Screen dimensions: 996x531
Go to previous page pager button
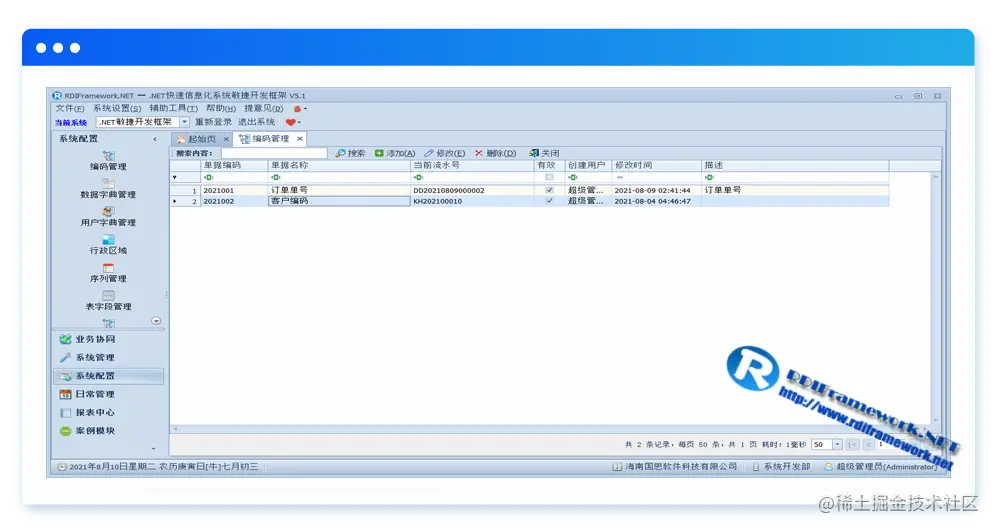pyautogui.click(x=868, y=445)
